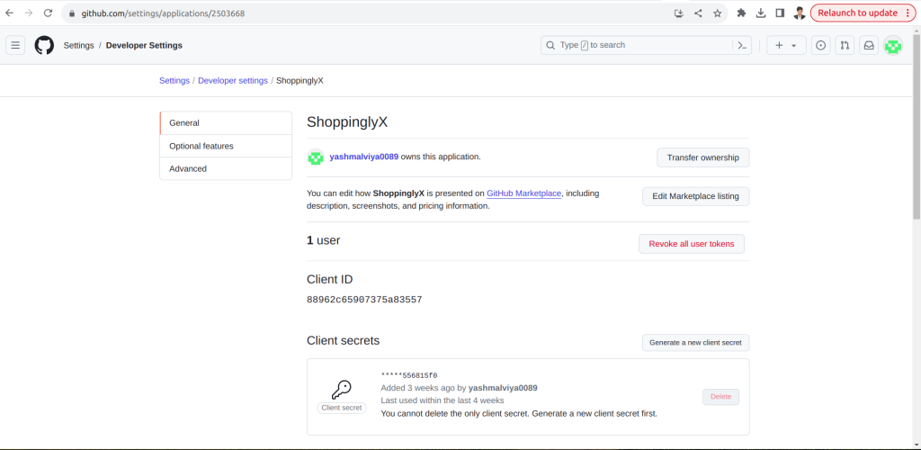Reload the page using browser refresh icon

48,13
